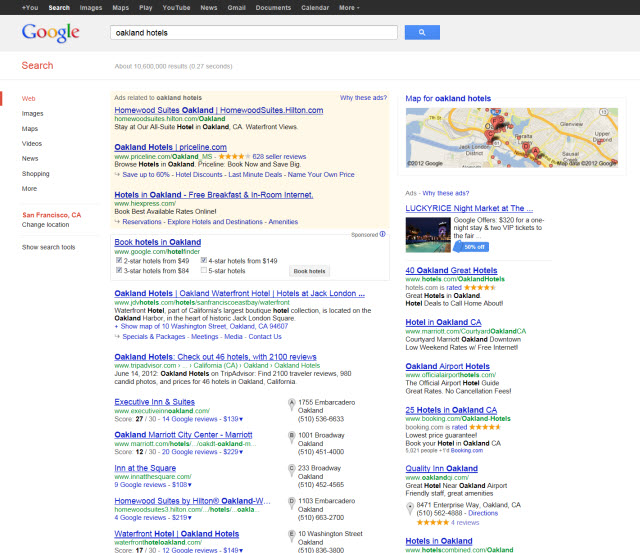Open the Oakland hotels map thumbnail
The width and height of the screenshot is (640, 553).
tap(512, 138)
